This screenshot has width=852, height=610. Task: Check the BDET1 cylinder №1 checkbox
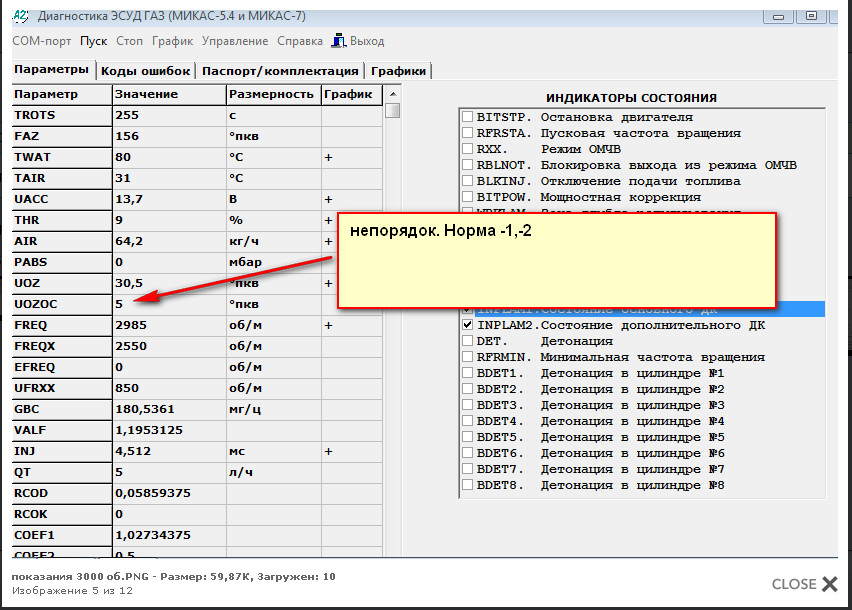pyautogui.click(x=467, y=373)
